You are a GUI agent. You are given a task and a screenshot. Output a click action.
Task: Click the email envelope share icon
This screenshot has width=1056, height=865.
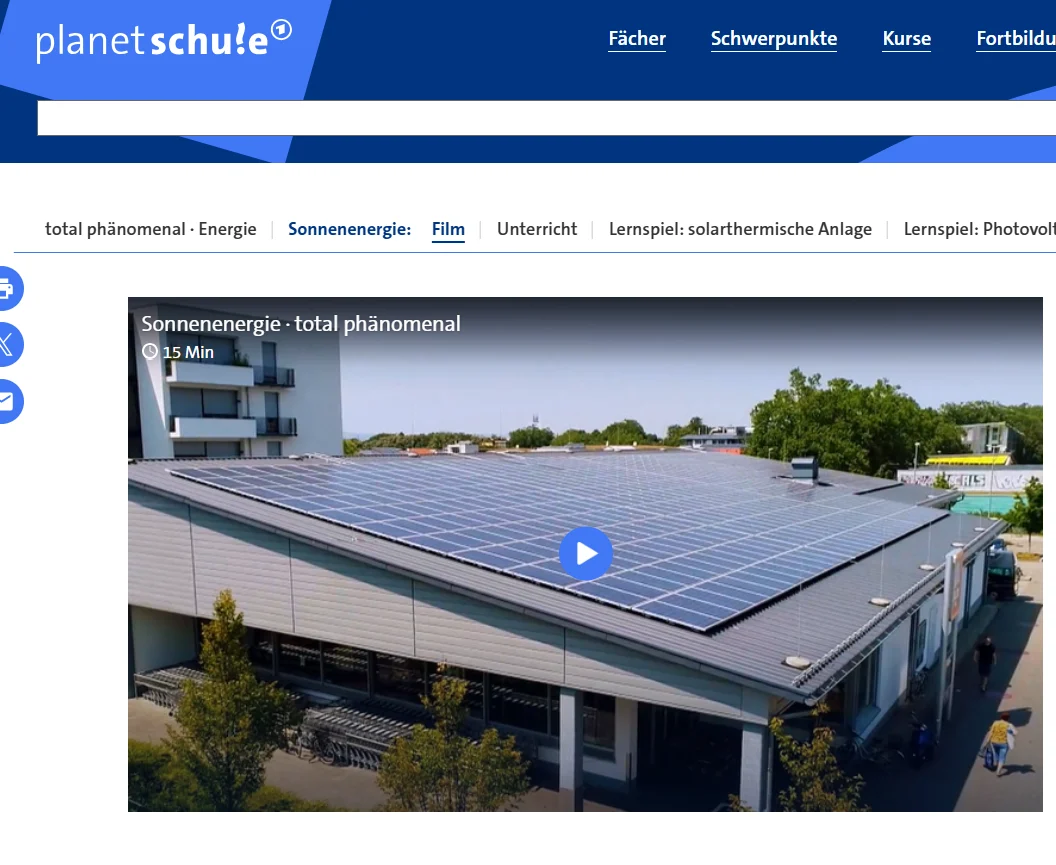(x=7, y=402)
